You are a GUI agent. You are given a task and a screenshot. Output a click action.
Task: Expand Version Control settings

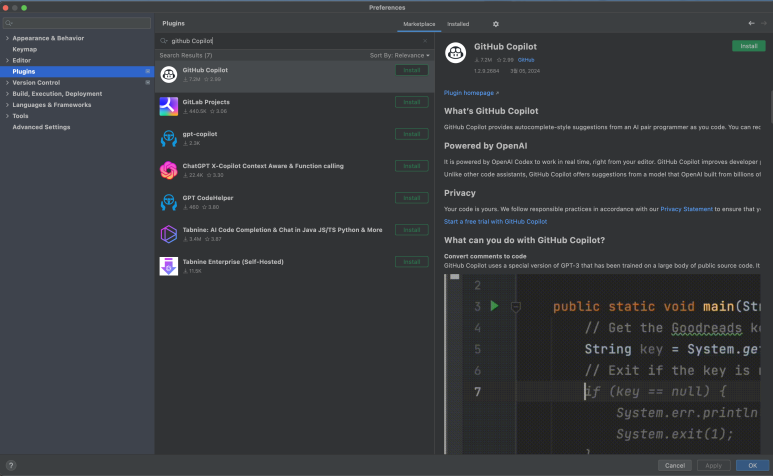tap(7, 83)
